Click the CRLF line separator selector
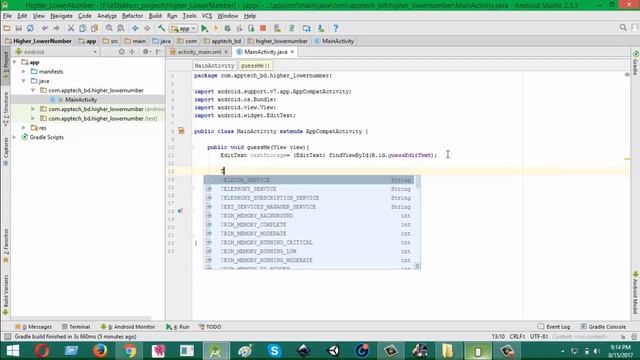 517,336
